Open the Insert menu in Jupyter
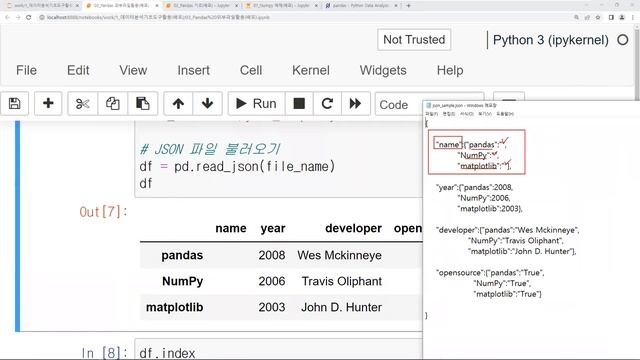Viewport: 640px width, 360px height. click(193, 70)
